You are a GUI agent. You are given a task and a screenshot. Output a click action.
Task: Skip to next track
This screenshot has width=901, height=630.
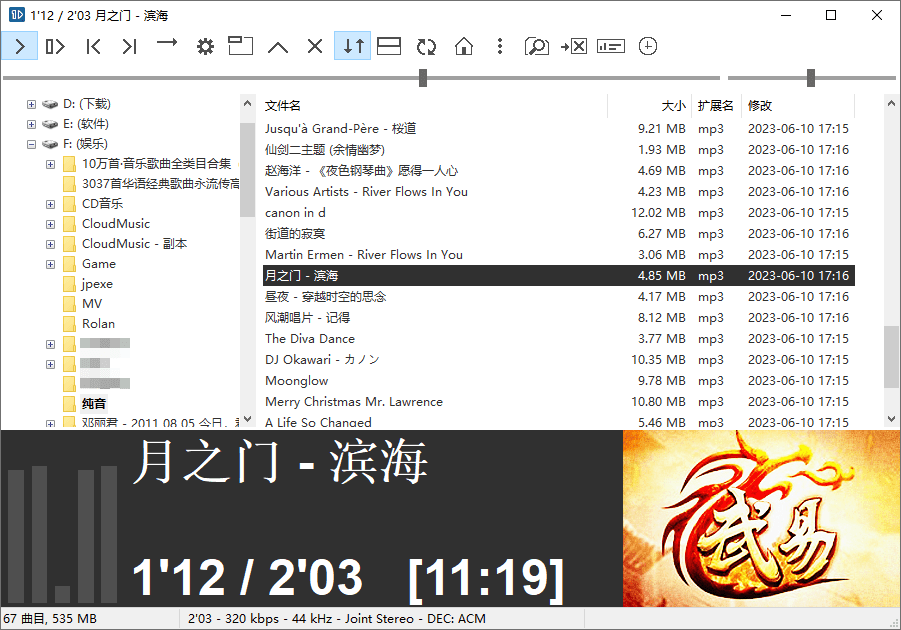[130, 46]
